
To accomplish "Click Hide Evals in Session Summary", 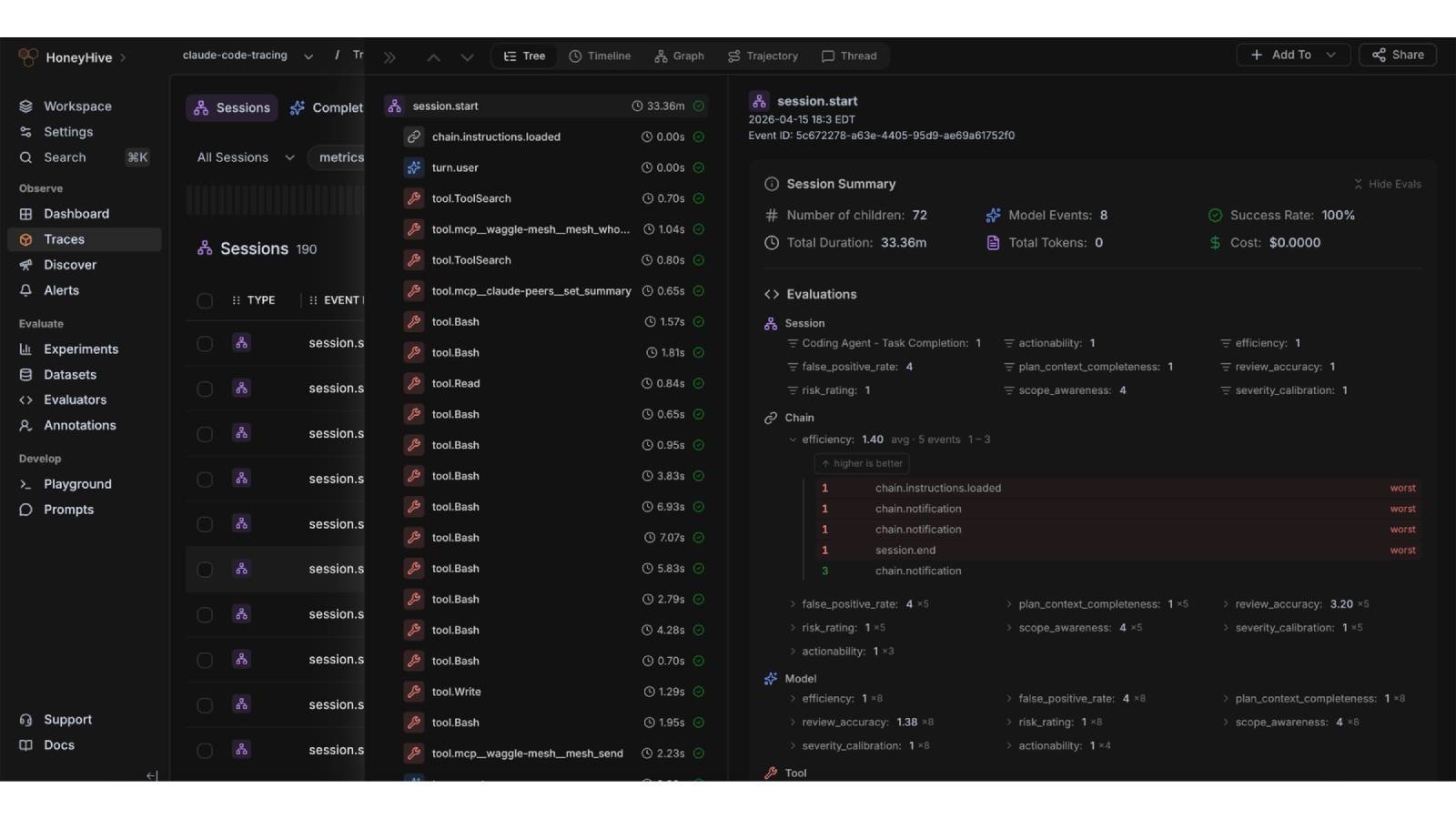I will (x=1387, y=184).
